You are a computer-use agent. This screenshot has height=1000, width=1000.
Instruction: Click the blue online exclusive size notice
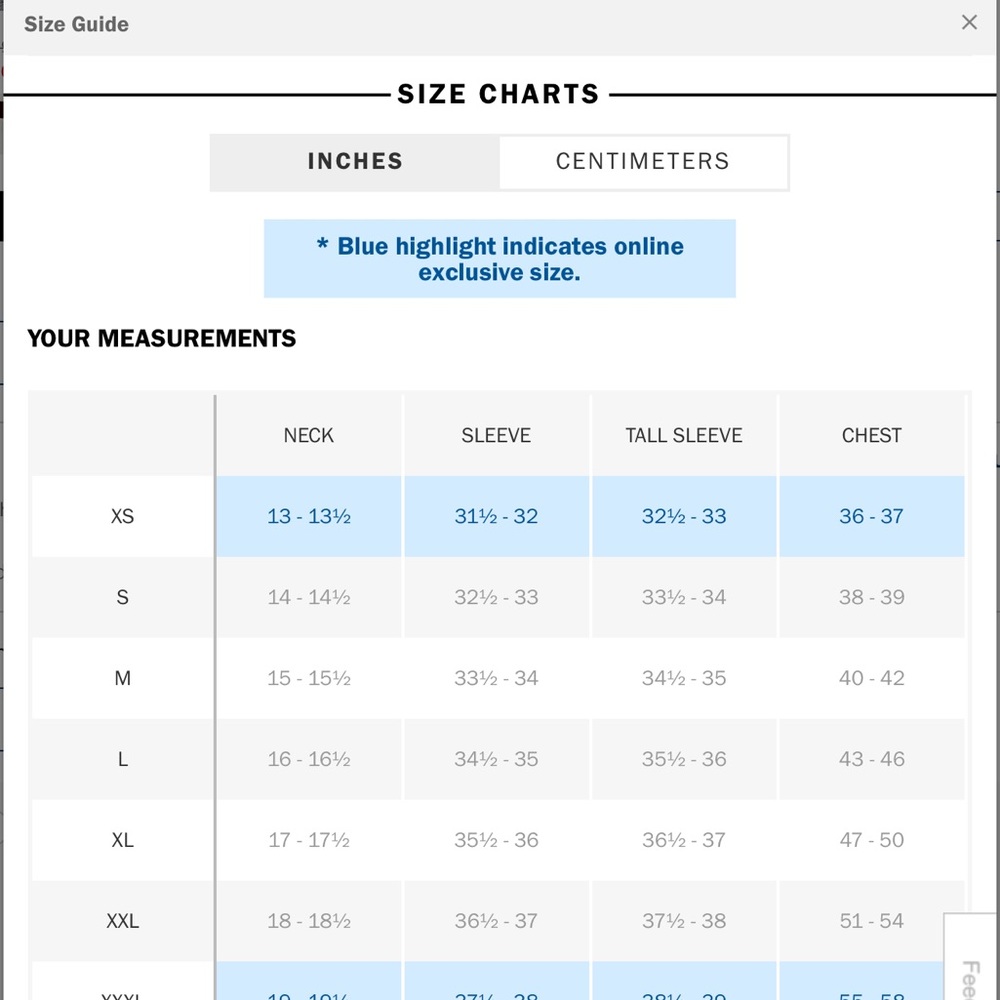pos(499,259)
